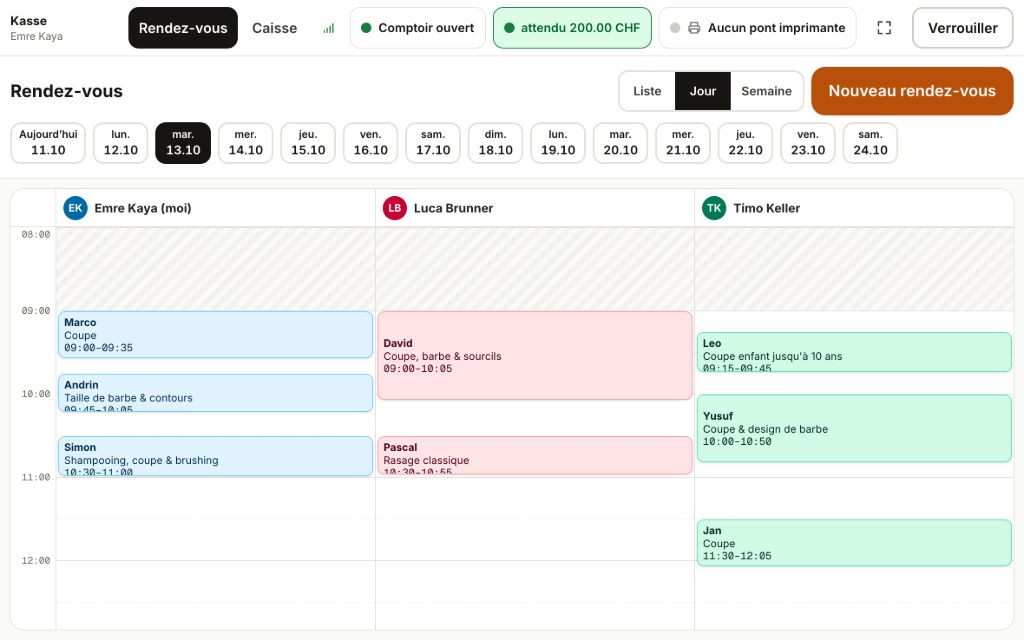Select the Jour view

click(703, 91)
